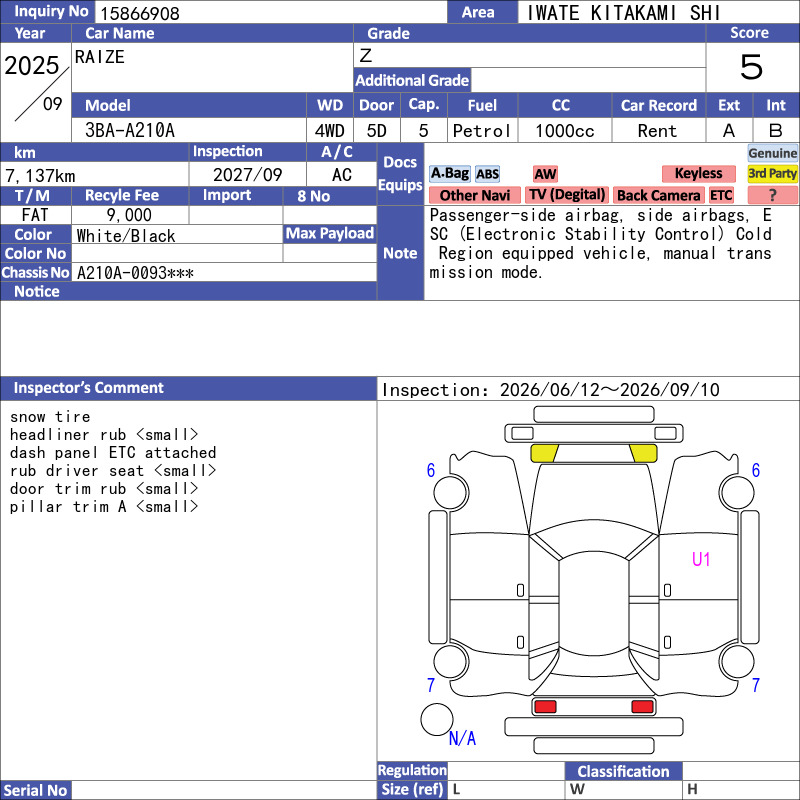Select the Genuine legend badge

(772, 153)
